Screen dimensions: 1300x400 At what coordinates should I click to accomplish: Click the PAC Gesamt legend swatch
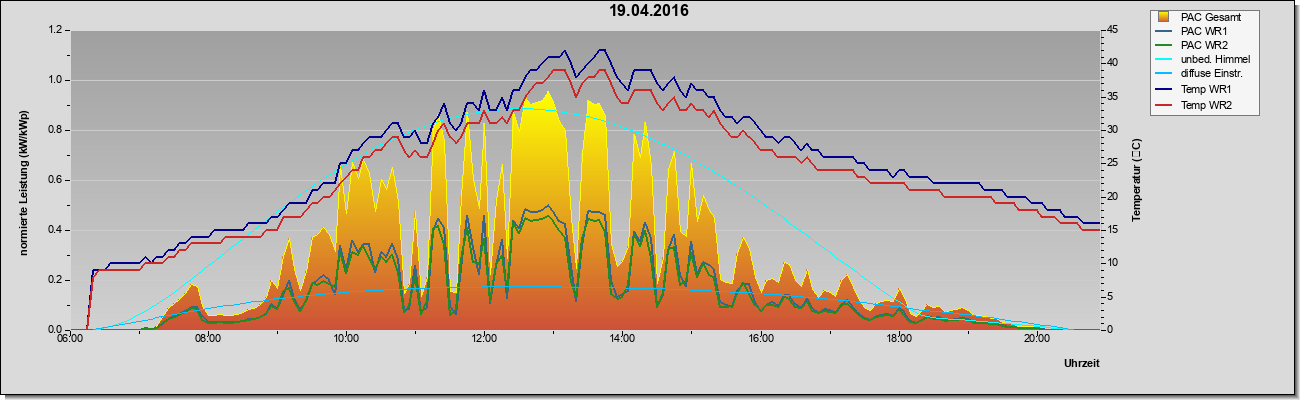point(1165,17)
